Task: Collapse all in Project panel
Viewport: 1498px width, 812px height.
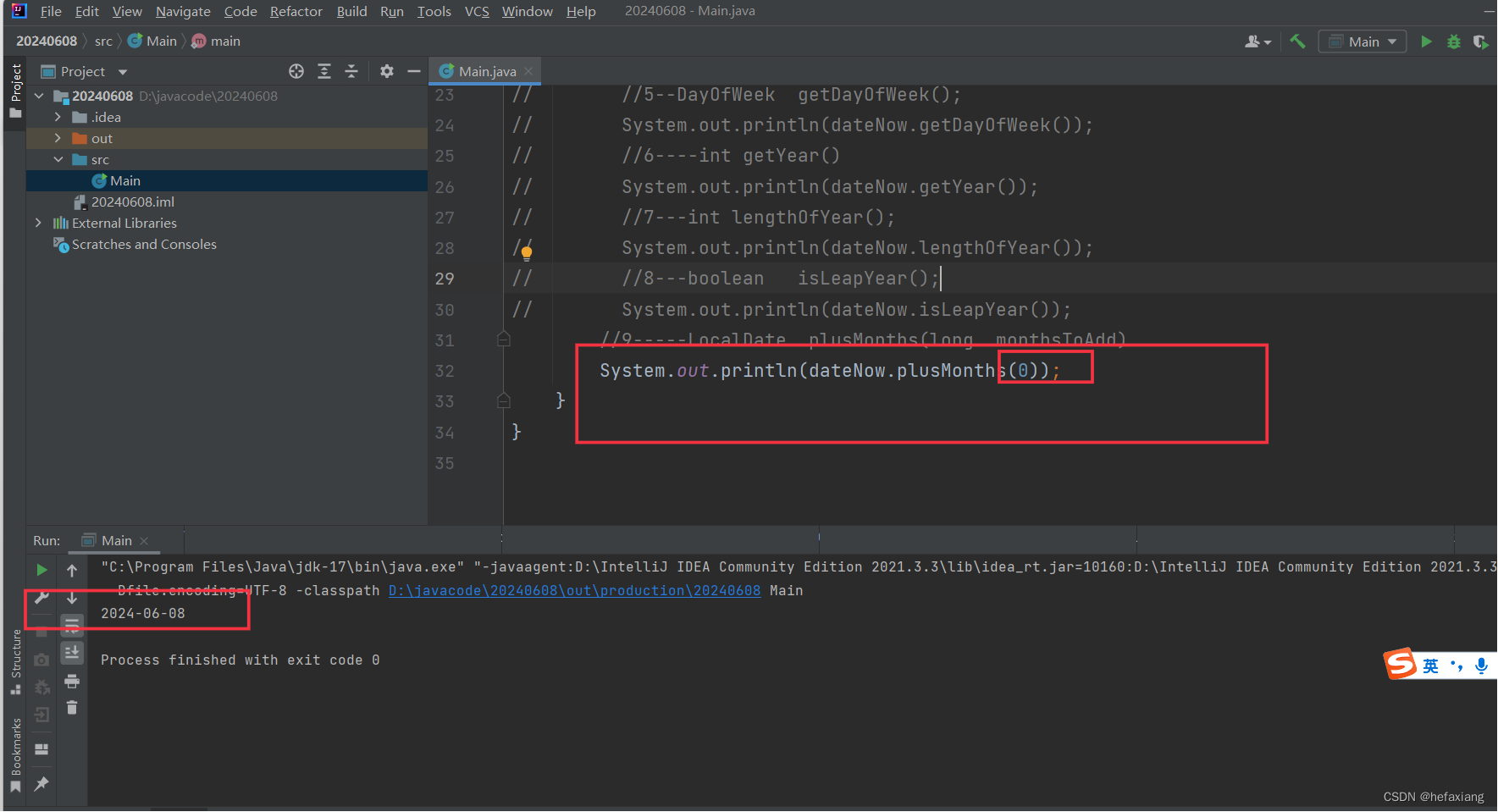Action: [x=351, y=71]
